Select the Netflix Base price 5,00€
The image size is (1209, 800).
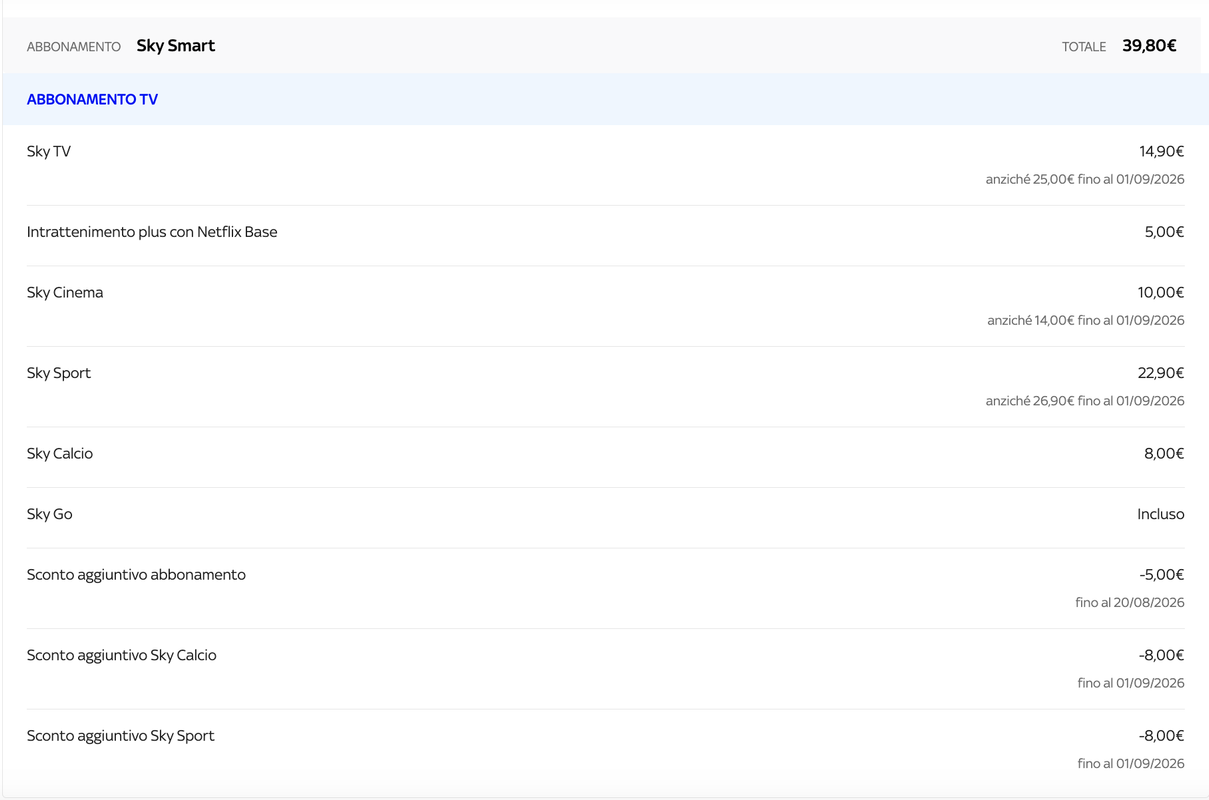1164,232
